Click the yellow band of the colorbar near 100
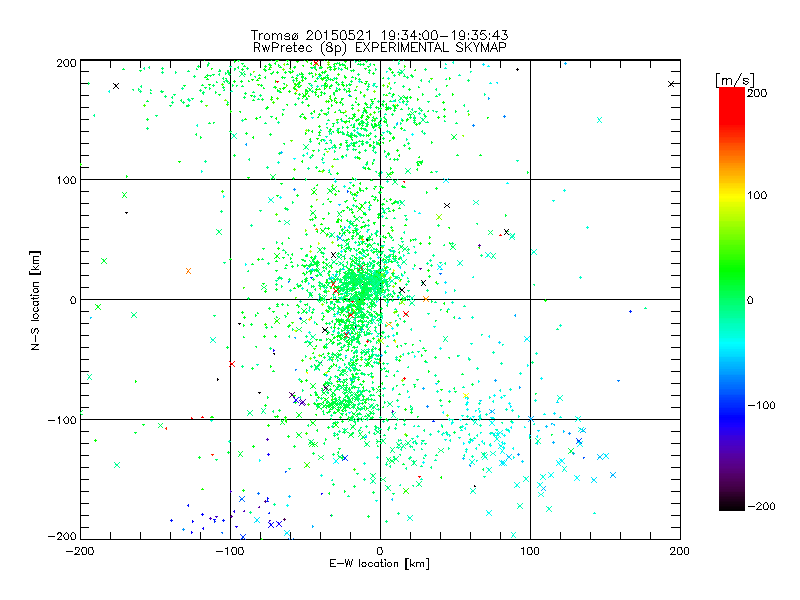This screenshot has width=800, height=600. [732, 195]
